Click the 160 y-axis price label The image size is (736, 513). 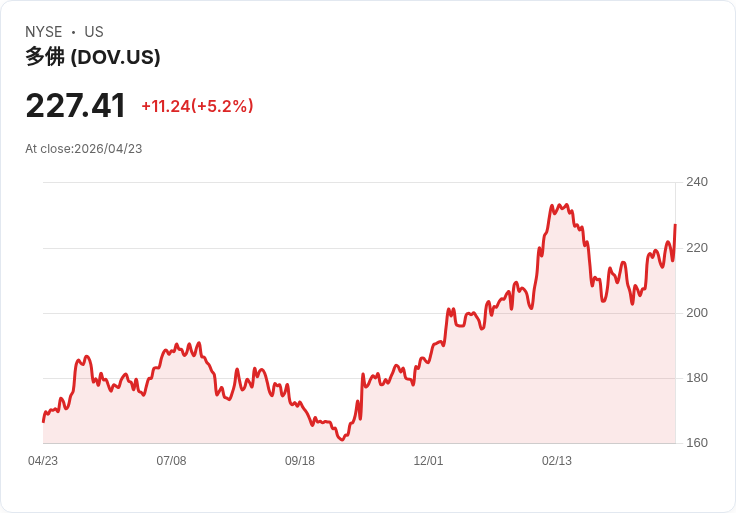[x=697, y=443]
